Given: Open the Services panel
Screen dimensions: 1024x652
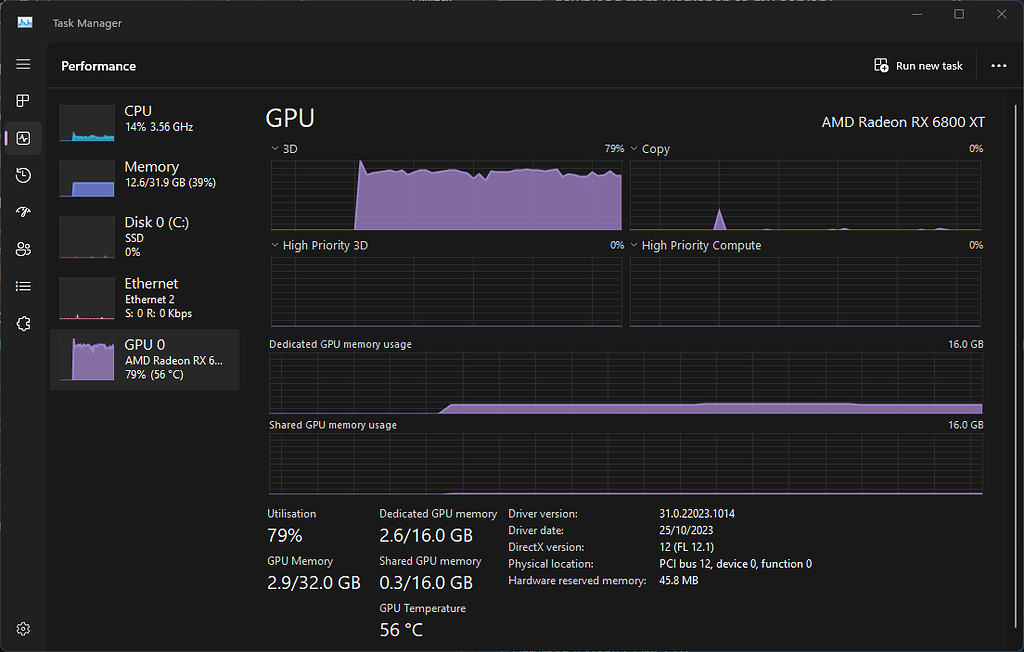Looking at the screenshot, I should pos(23,323).
